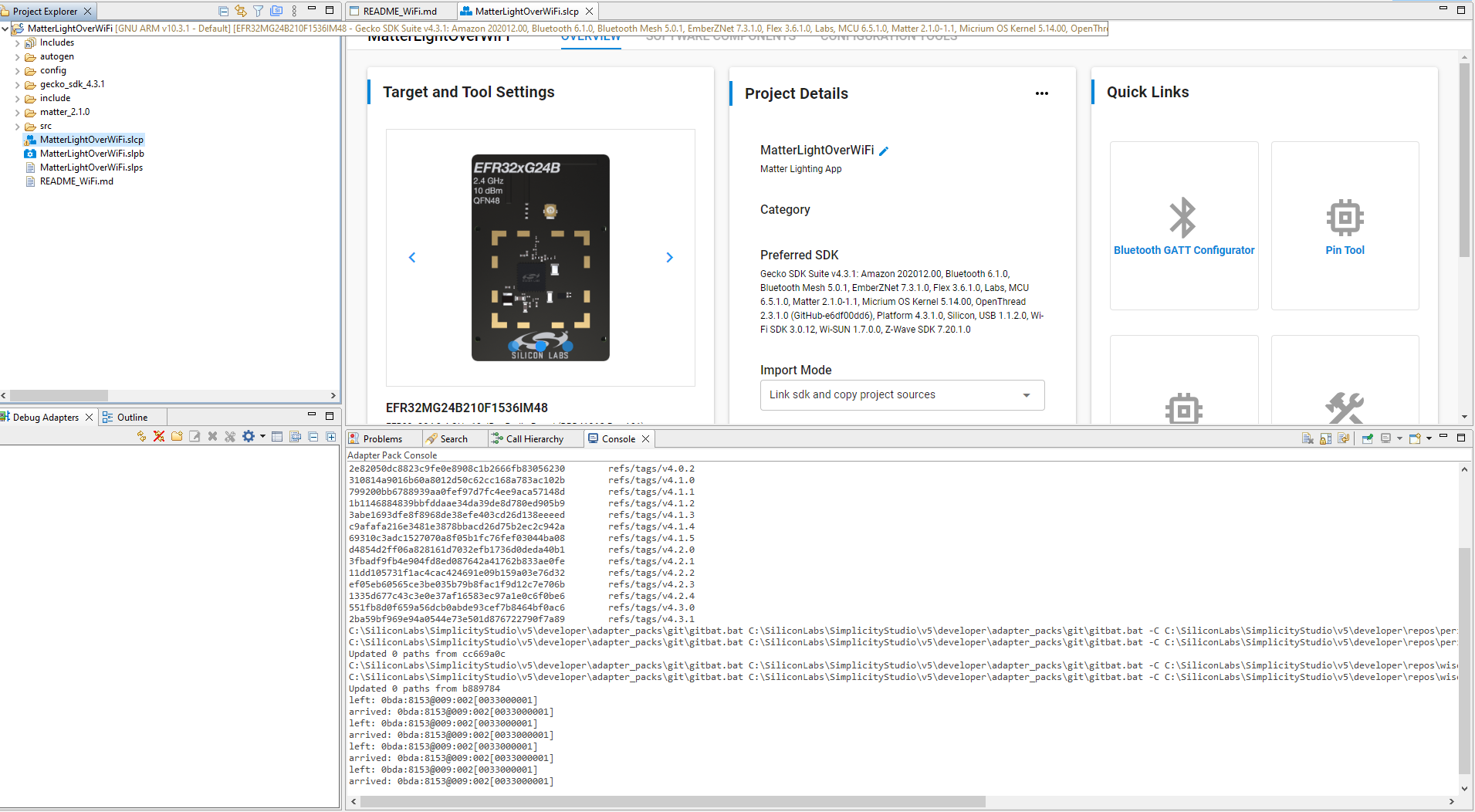This screenshot has height=812, width=1475.
Task: Open the Project Details three-dot menu
Action: pos(1041,93)
